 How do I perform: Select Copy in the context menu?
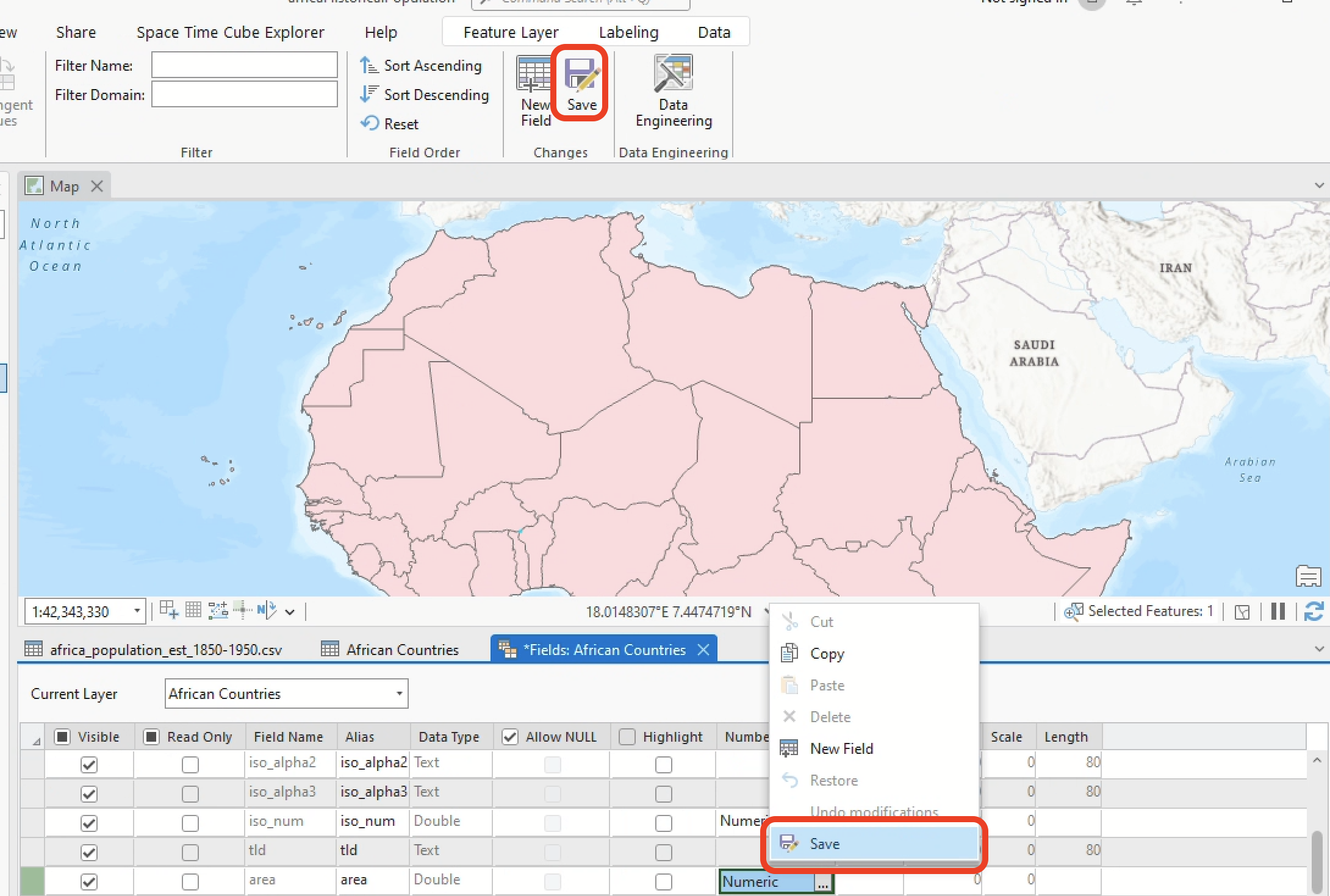coord(827,653)
